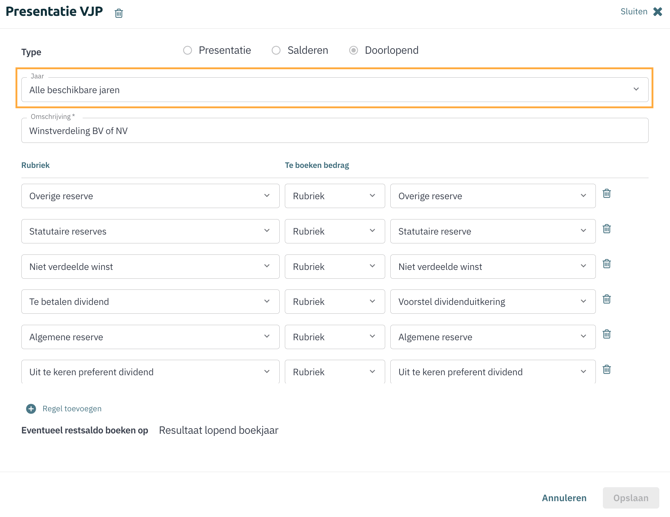The image size is (670, 517).
Task: Delete the Uit te keren preferent dividend row
Action: 607,370
